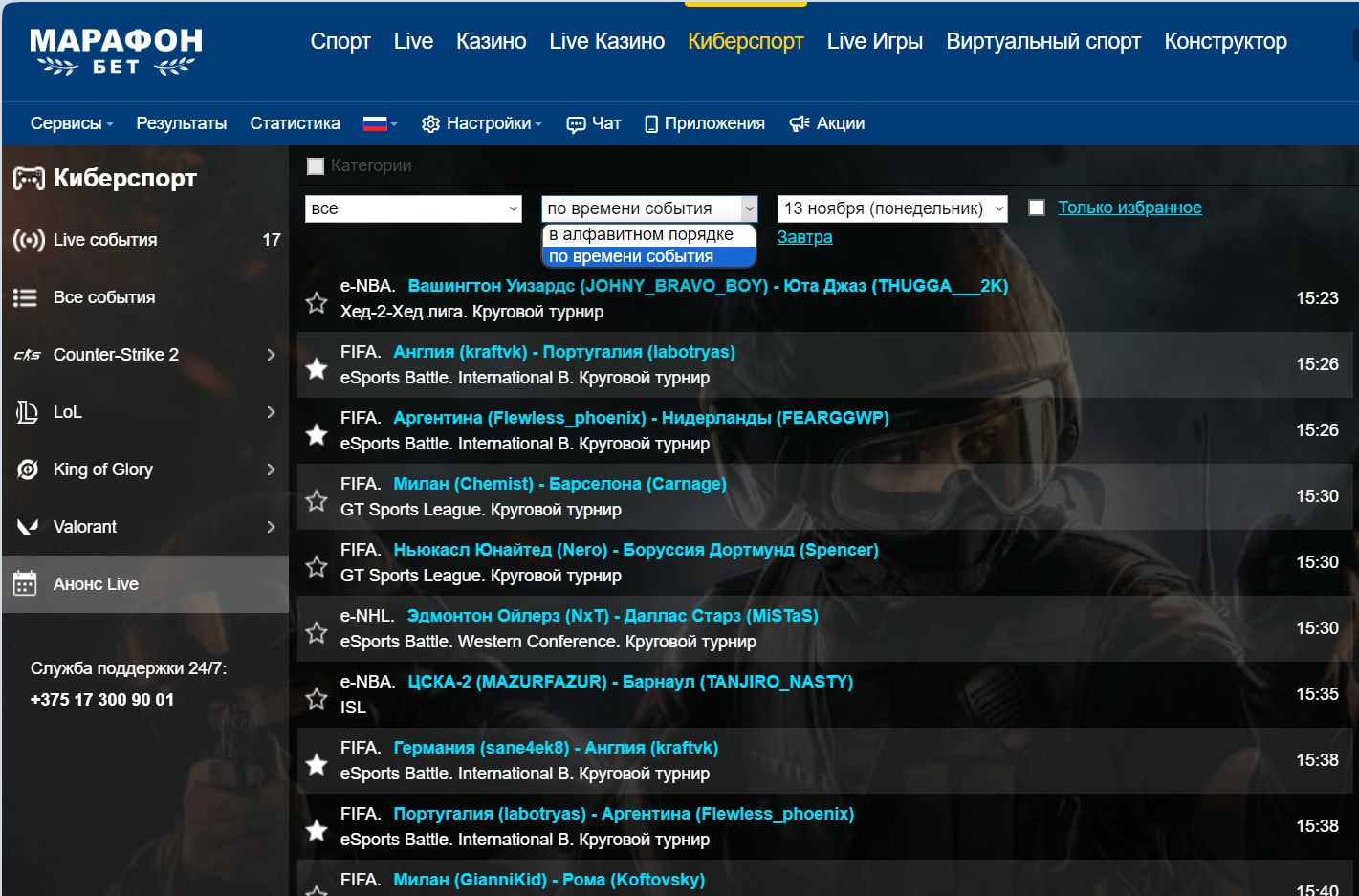Open Эдмонтон Ойлерз - Даллас Старз event
Image resolution: width=1359 pixels, height=896 pixels.
[613, 616]
